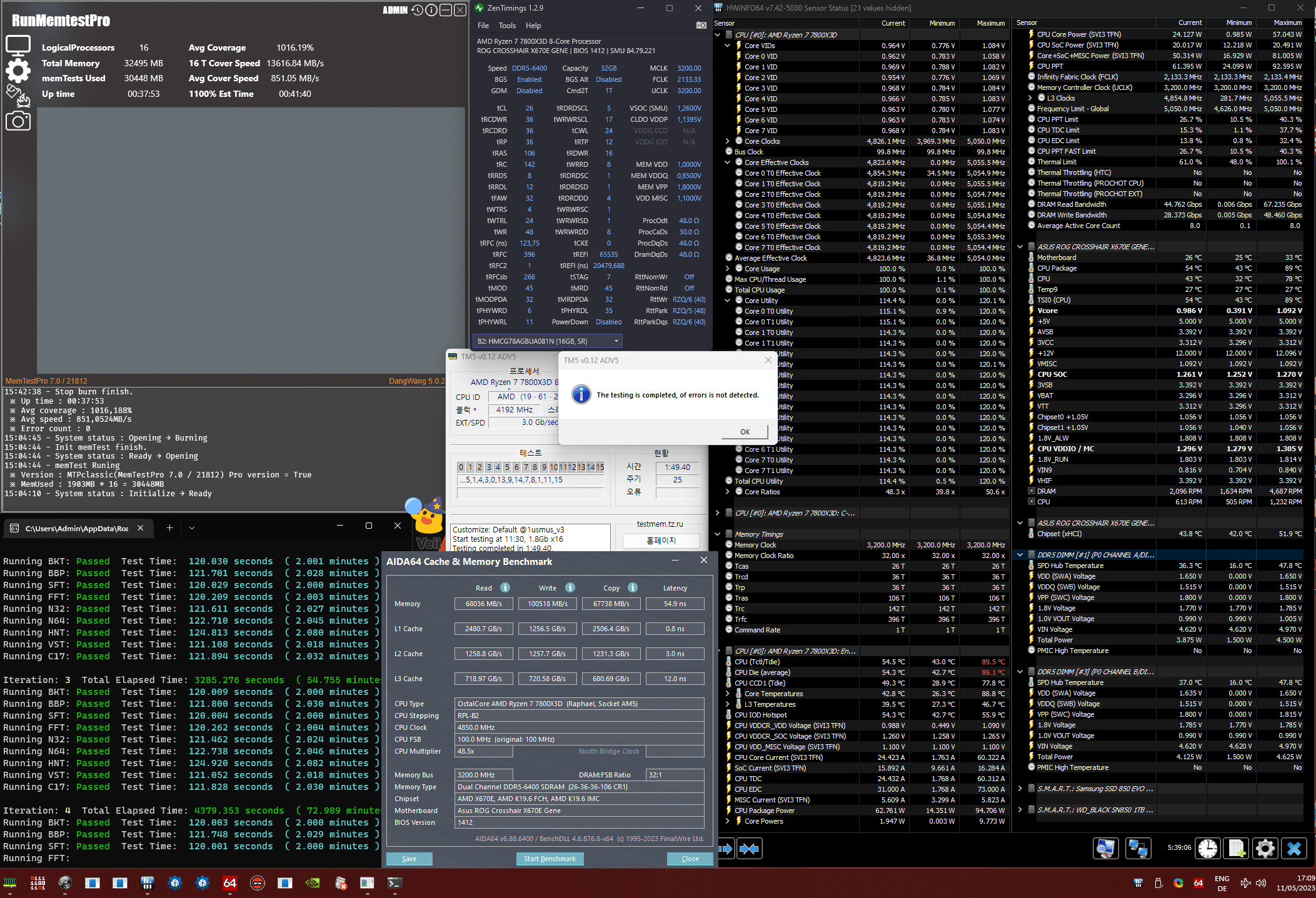This screenshot has width=1316, height=898.
Task: Click HWiNFO left pane Sensor column header
Action: pos(785,23)
